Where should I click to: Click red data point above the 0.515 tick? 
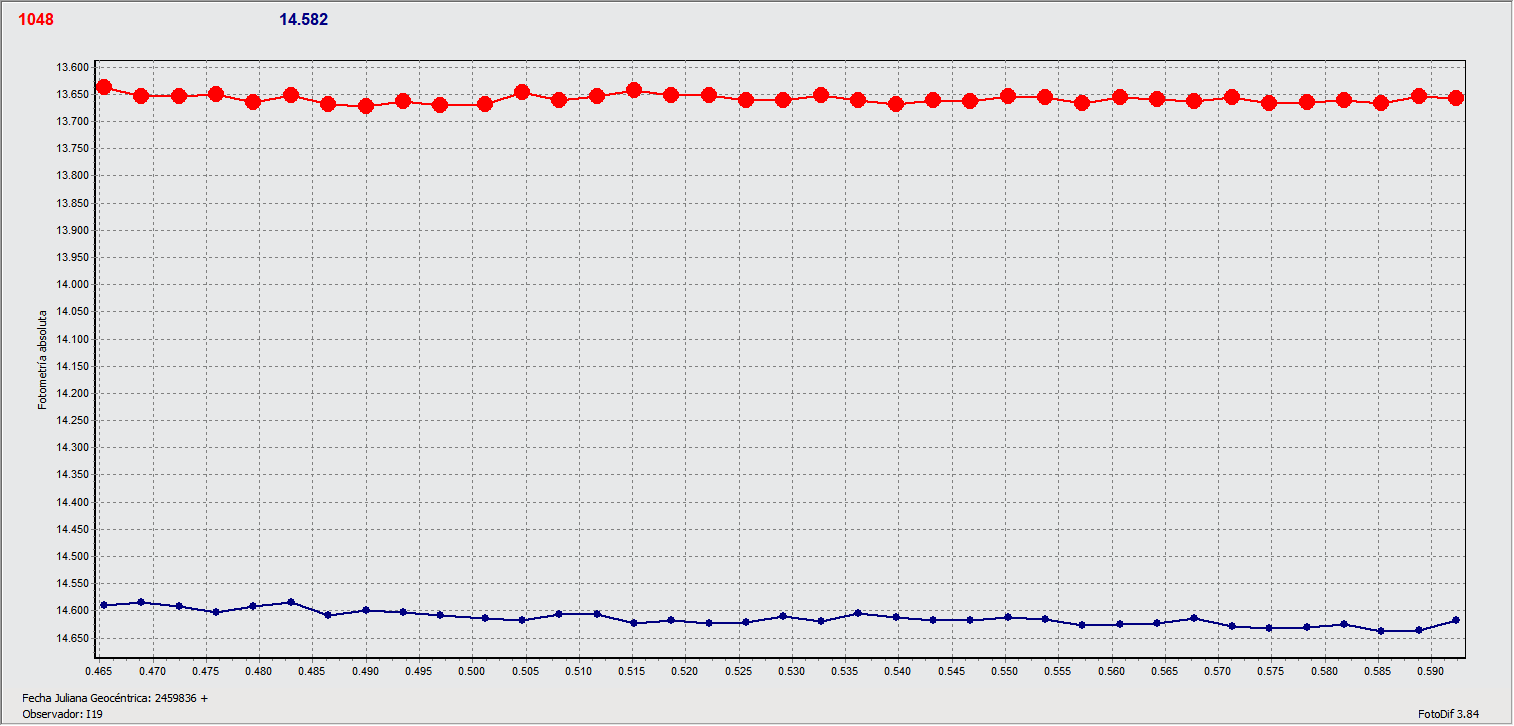(x=633, y=90)
